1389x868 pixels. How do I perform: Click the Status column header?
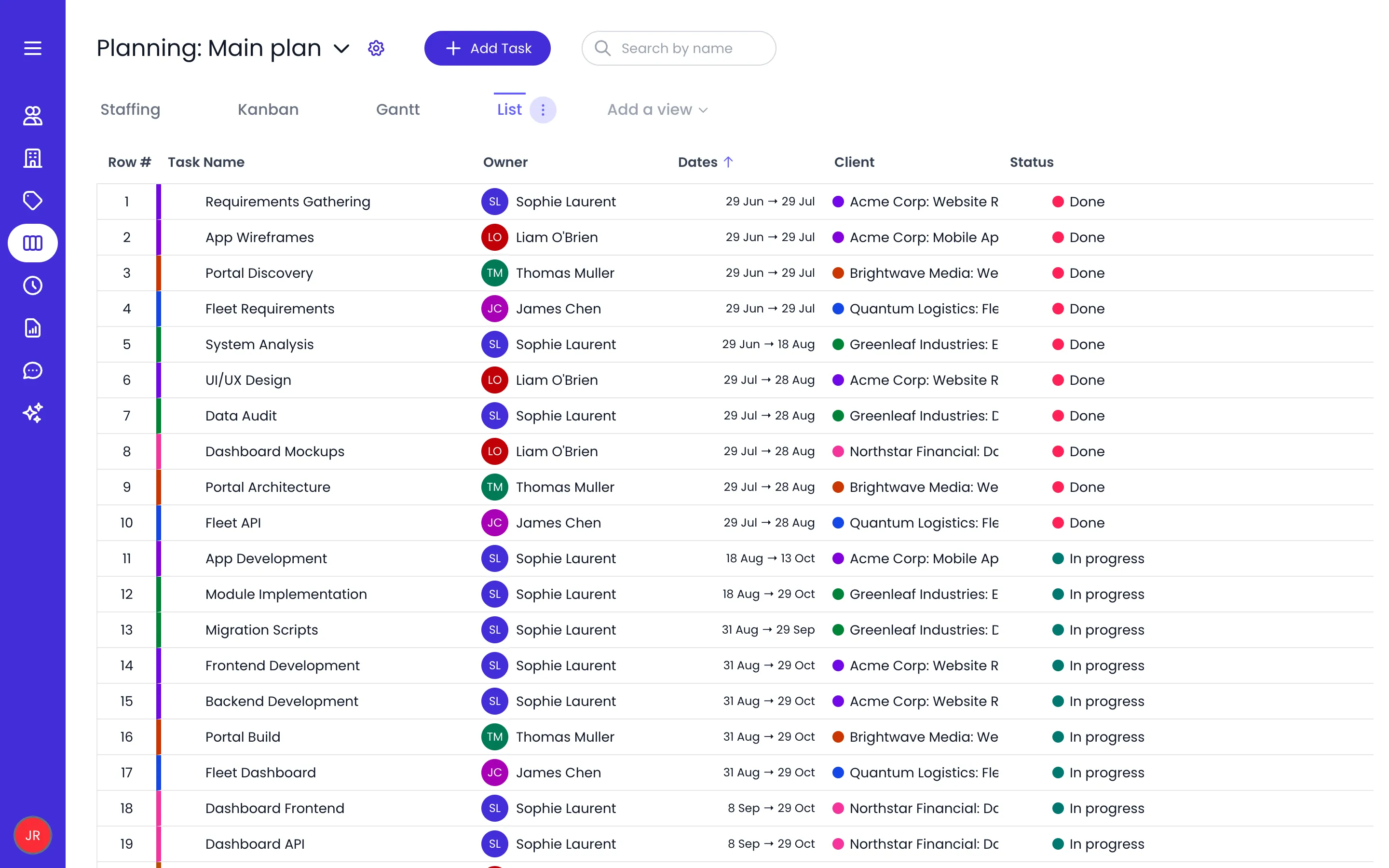pos(1032,163)
